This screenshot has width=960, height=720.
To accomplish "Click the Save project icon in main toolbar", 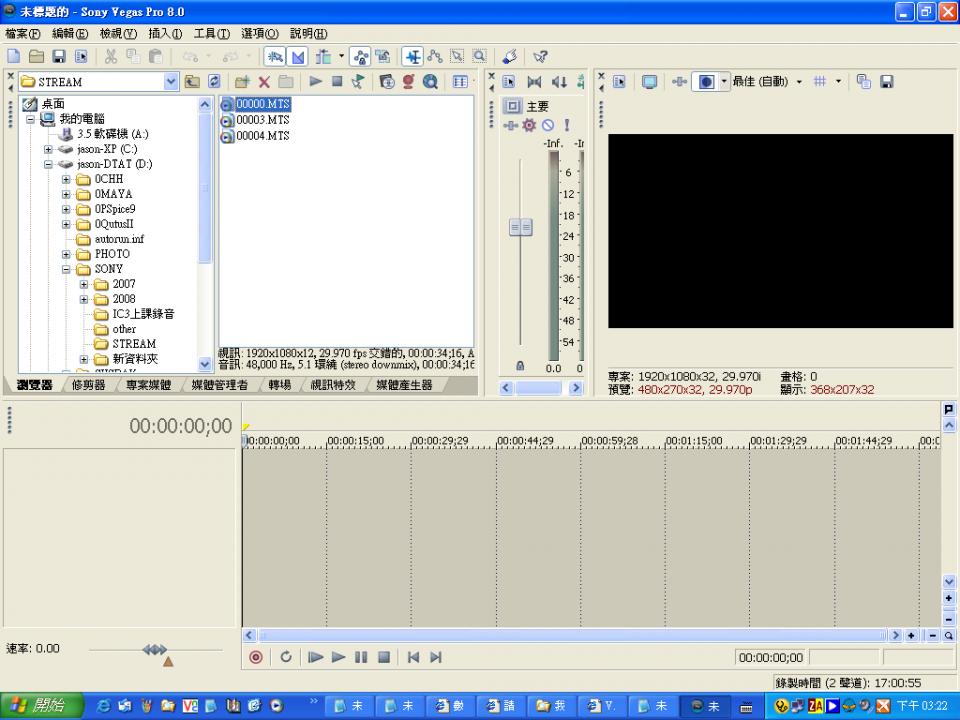I will (x=59, y=57).
